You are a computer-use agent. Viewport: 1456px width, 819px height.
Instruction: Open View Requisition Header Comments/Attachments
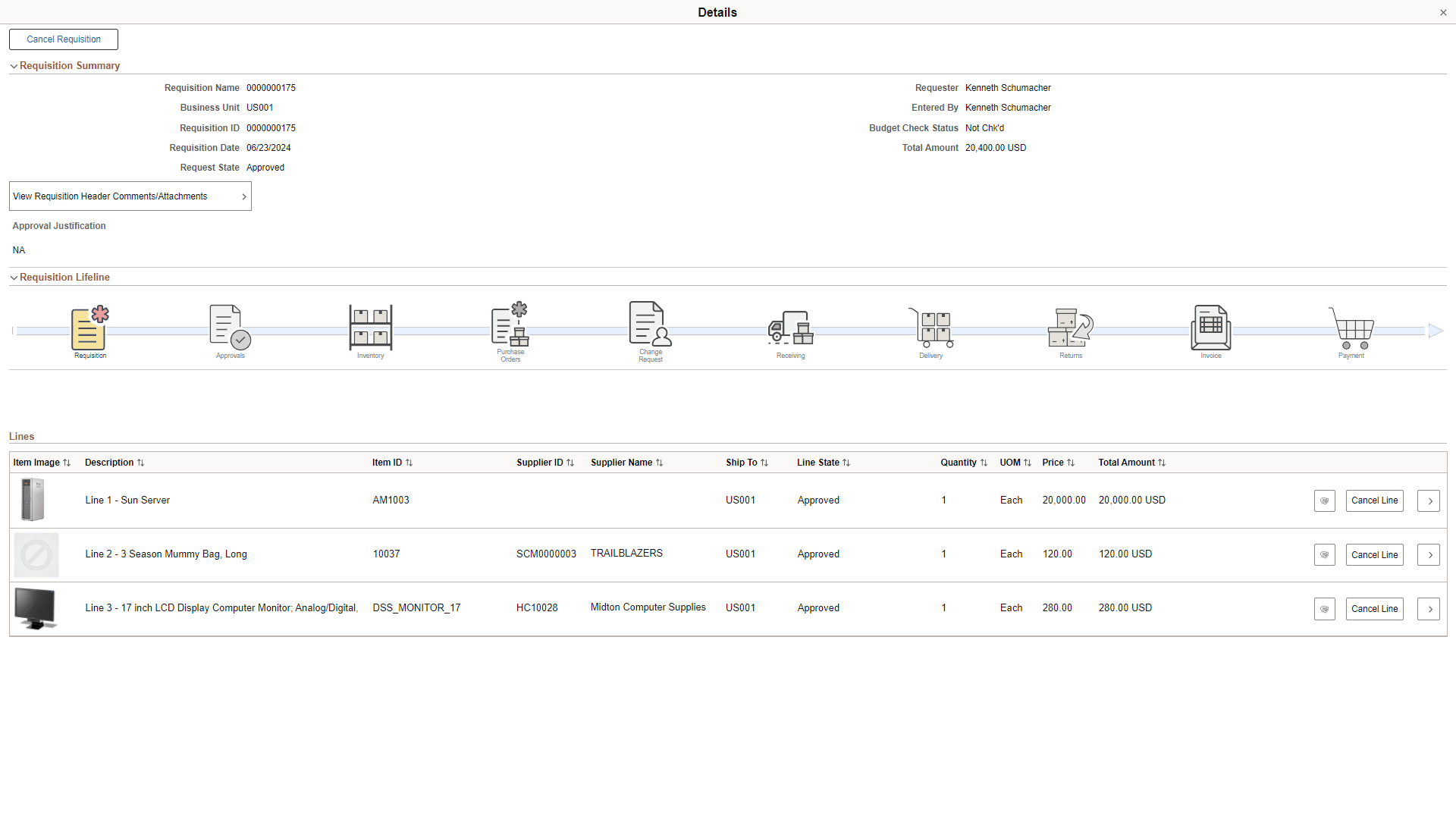130,196
